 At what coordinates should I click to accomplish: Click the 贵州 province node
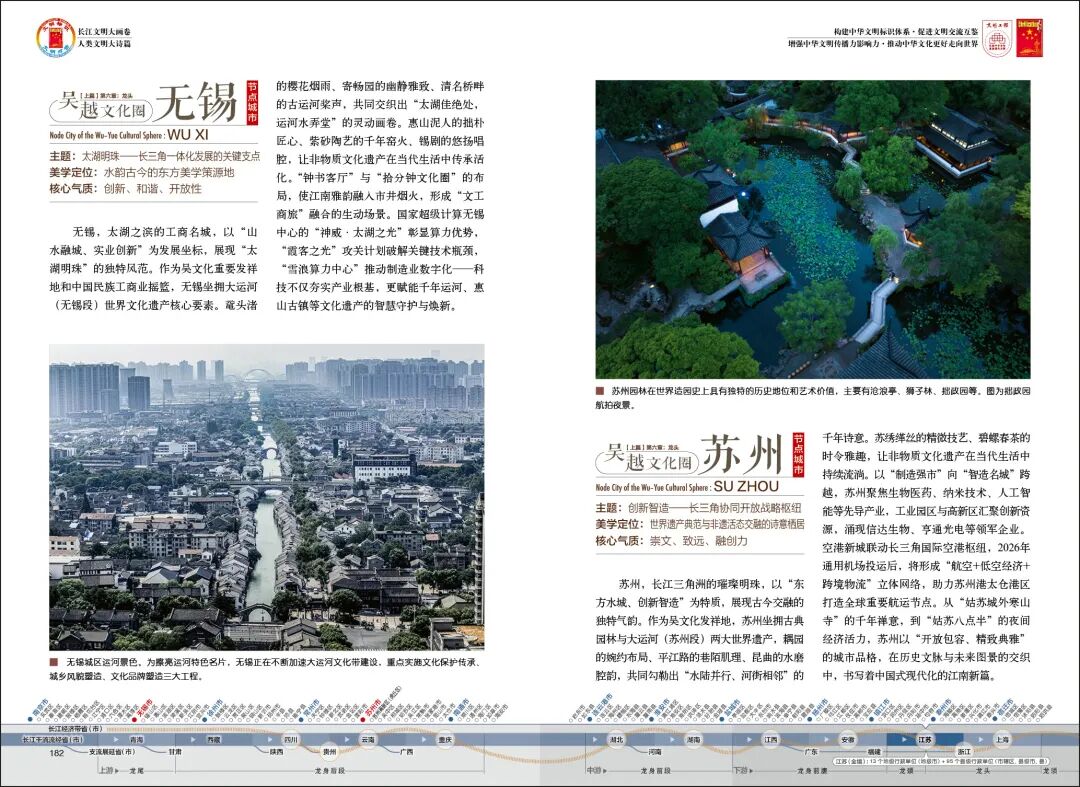pos(329,752)
